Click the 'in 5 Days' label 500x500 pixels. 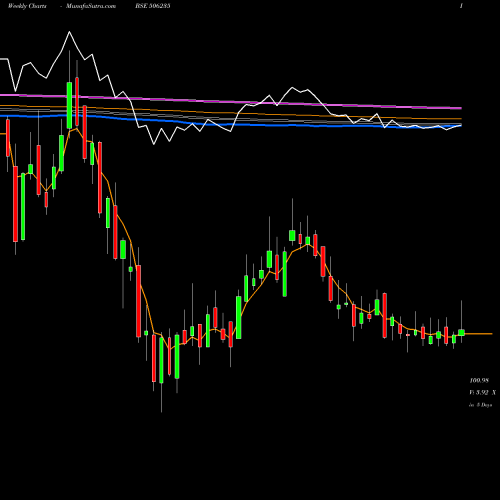(480, 405)
